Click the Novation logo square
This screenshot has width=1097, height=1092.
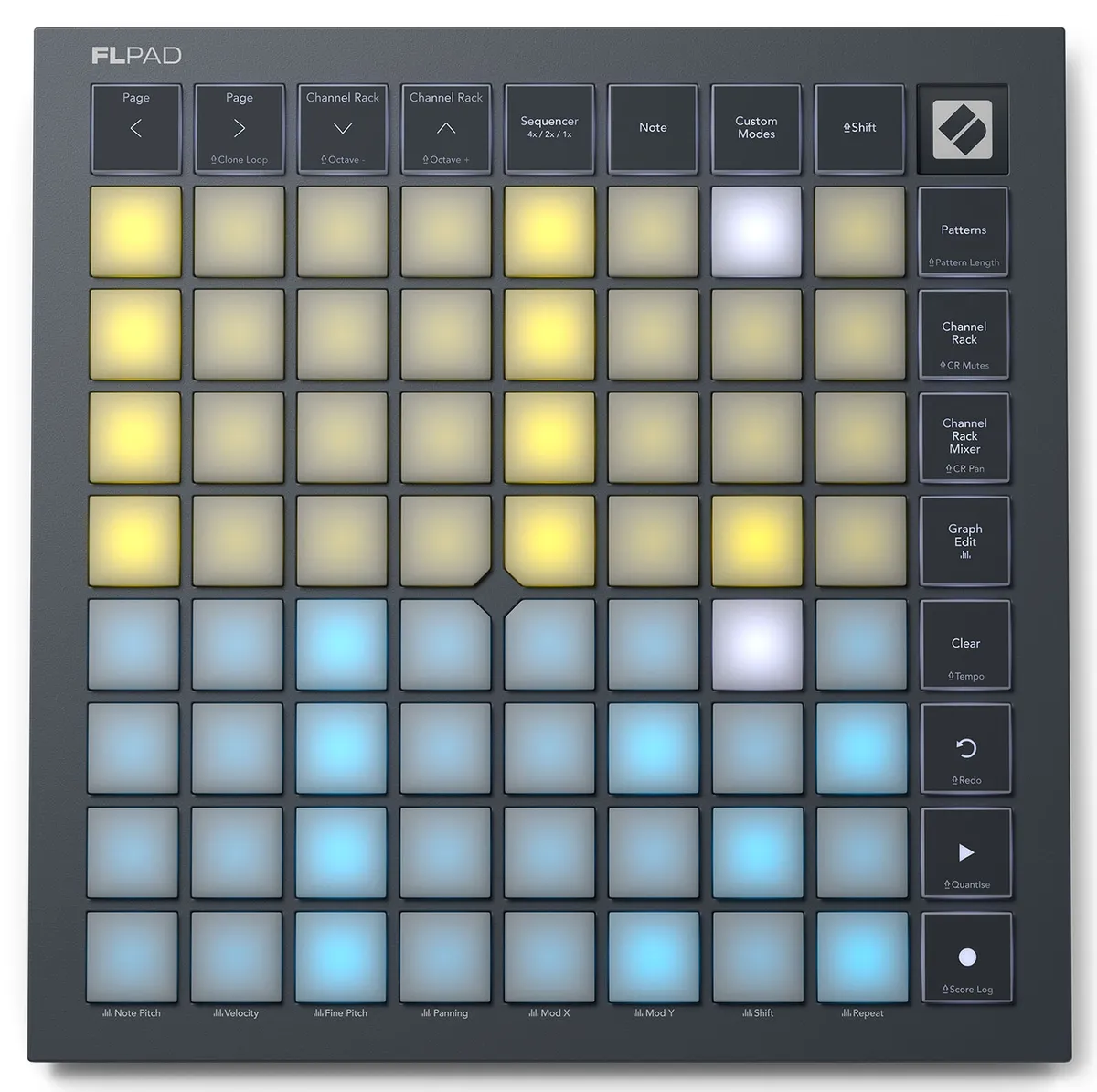tap(964, 129)
